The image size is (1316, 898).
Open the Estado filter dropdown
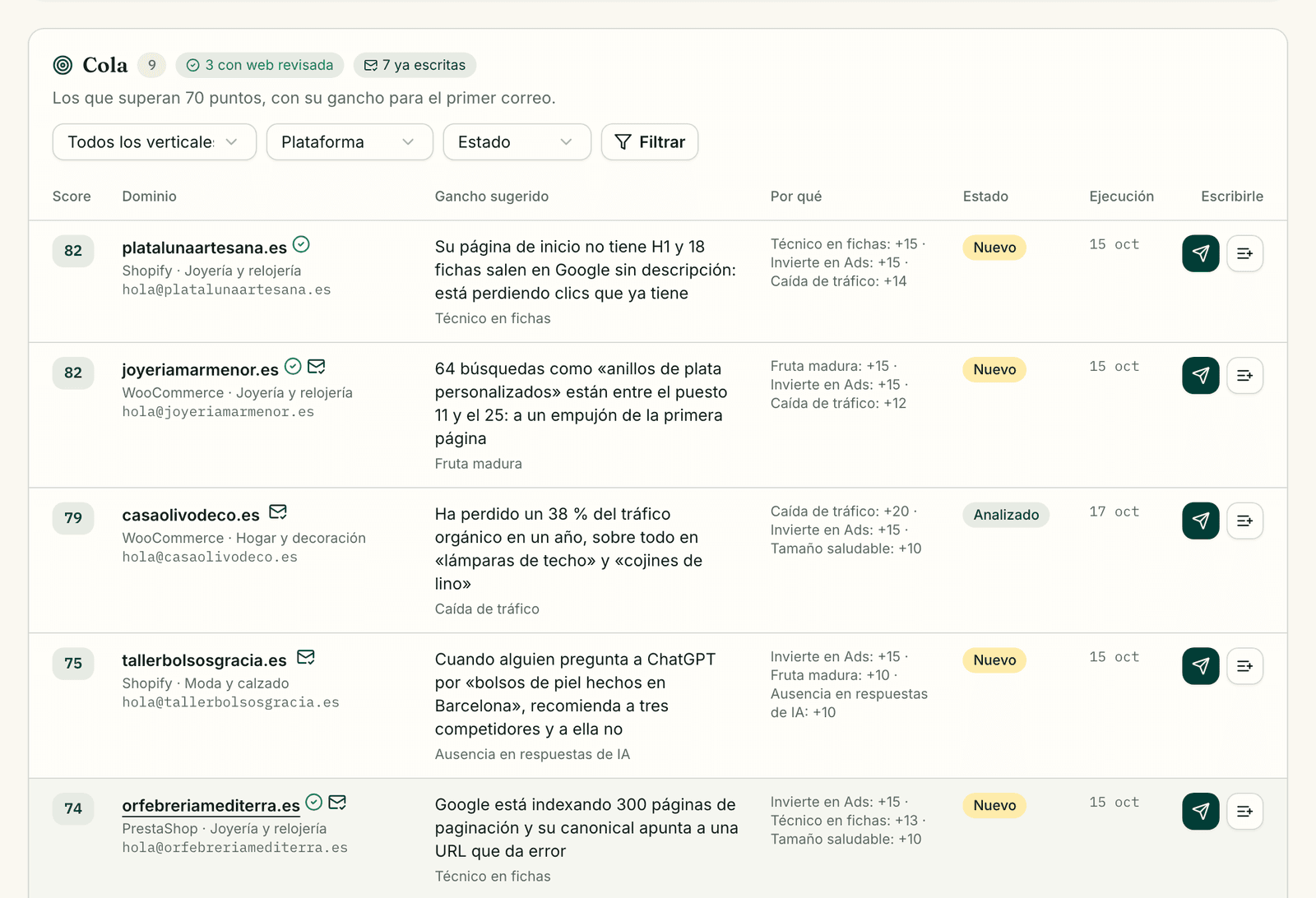tap(517, 142)
